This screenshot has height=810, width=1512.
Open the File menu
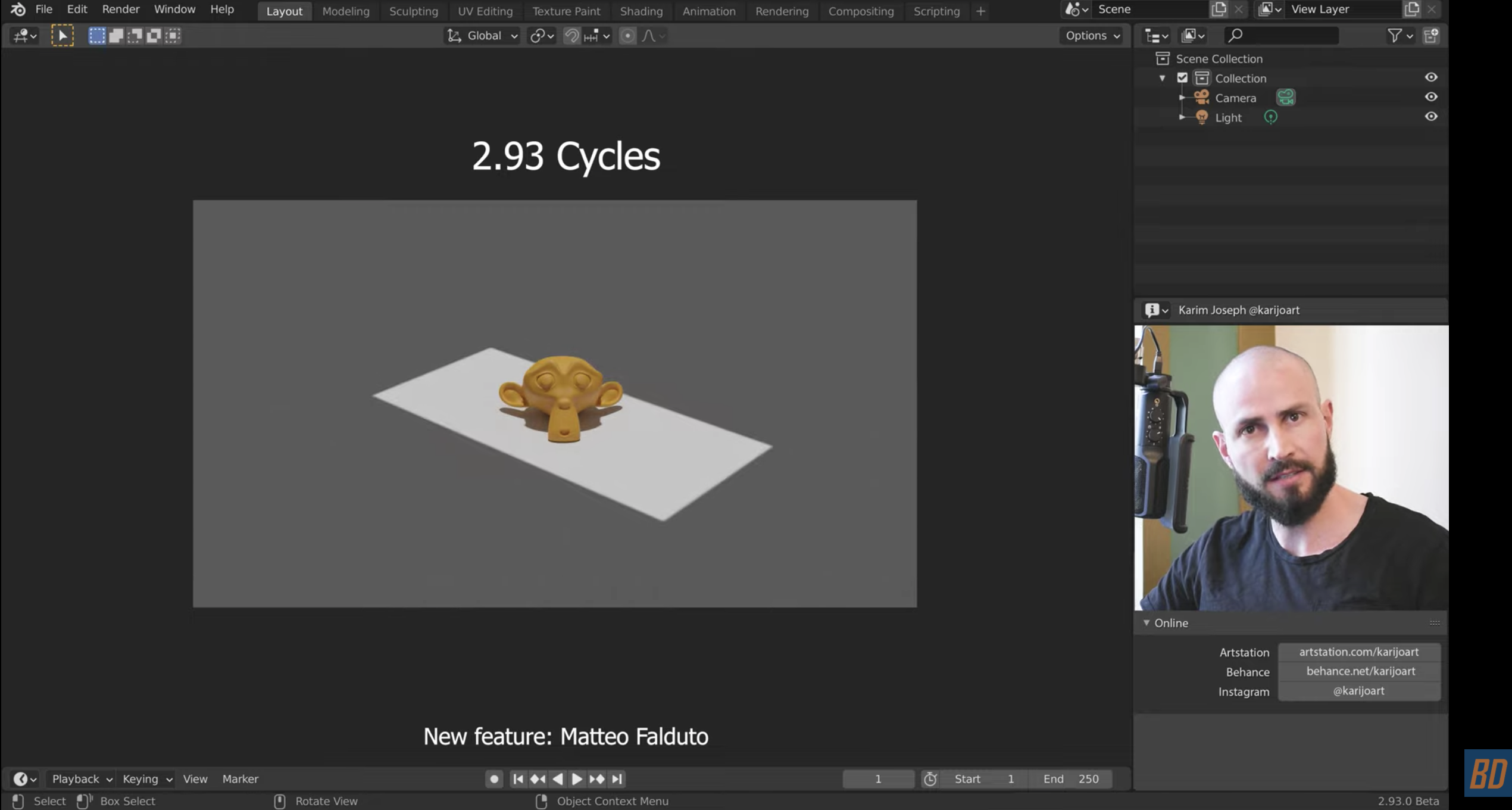coord(43,10)
